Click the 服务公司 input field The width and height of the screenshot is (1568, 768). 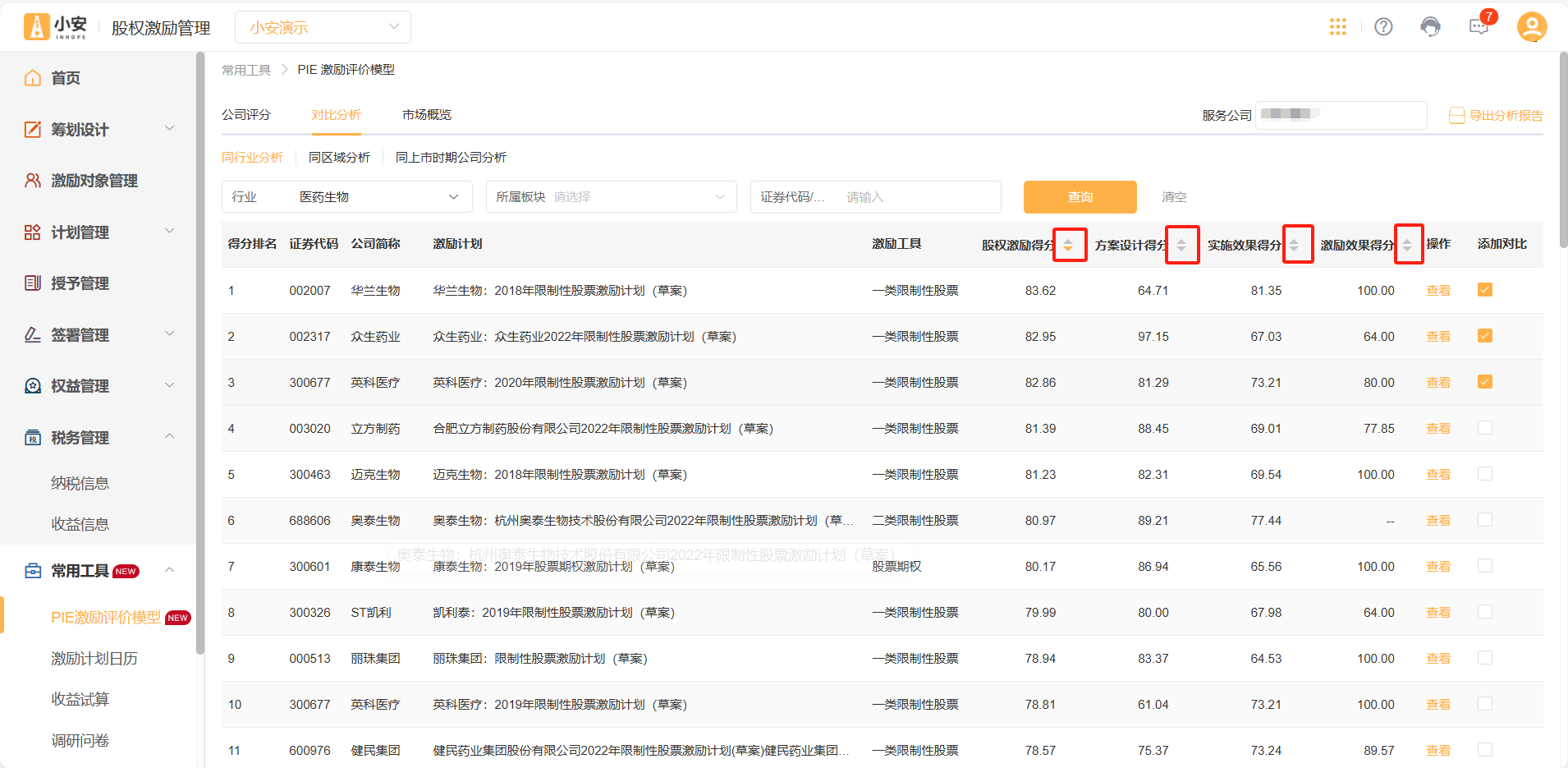pyautogui.click(x=1341, y=115)
